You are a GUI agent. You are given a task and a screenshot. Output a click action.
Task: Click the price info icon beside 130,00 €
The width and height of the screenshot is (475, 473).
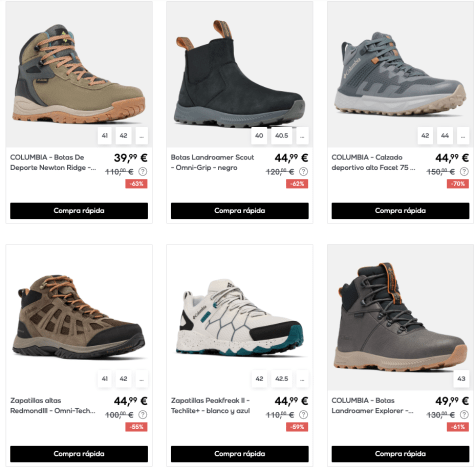464,415
